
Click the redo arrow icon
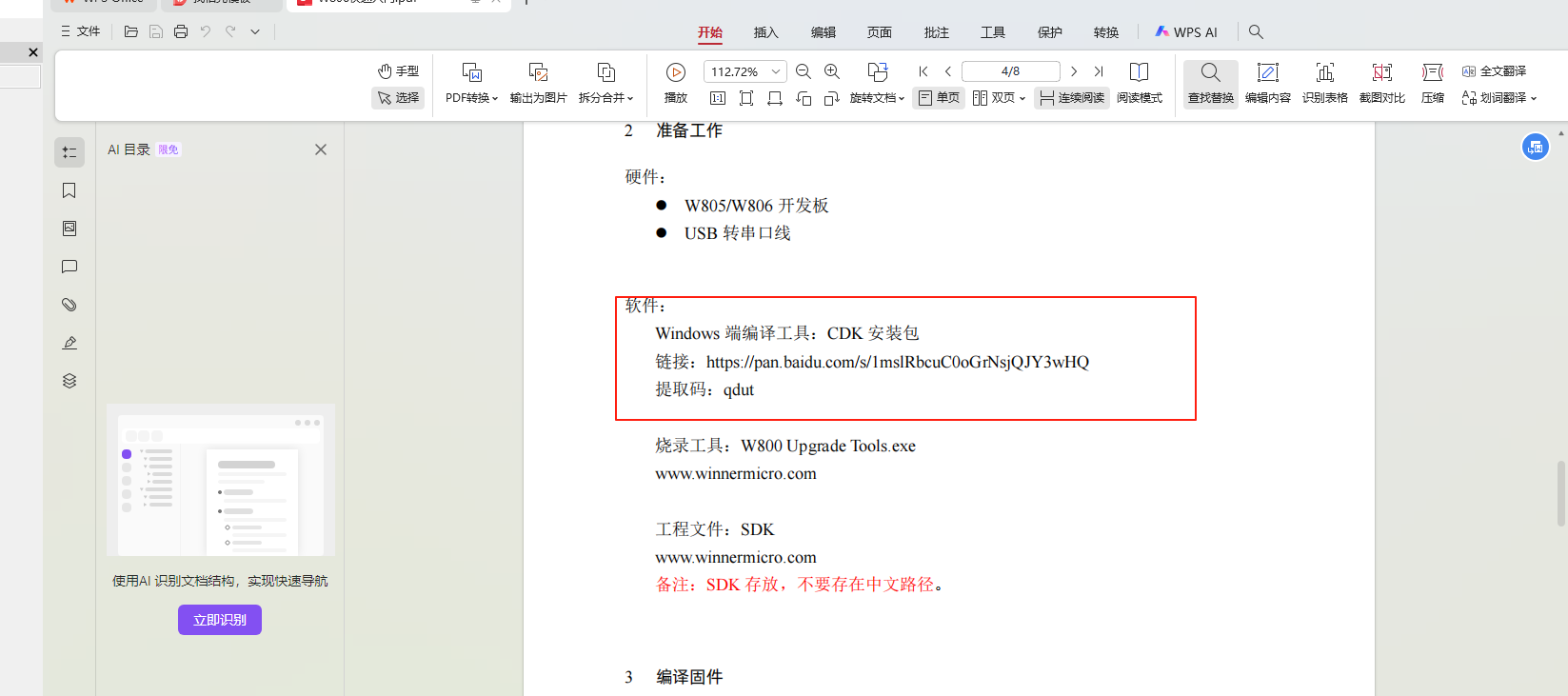tap(230, 31)
